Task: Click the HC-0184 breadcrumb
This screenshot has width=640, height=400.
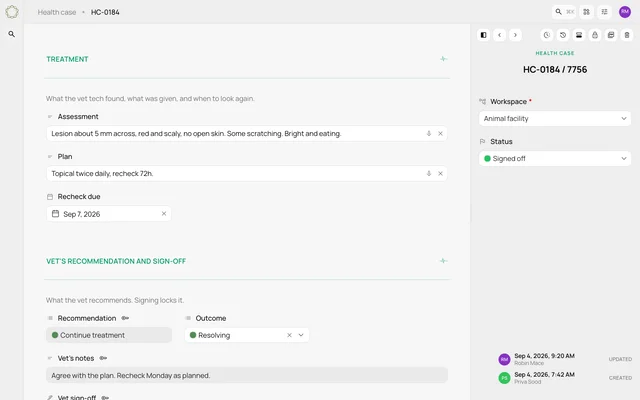Action: click(x=105, y=12)
